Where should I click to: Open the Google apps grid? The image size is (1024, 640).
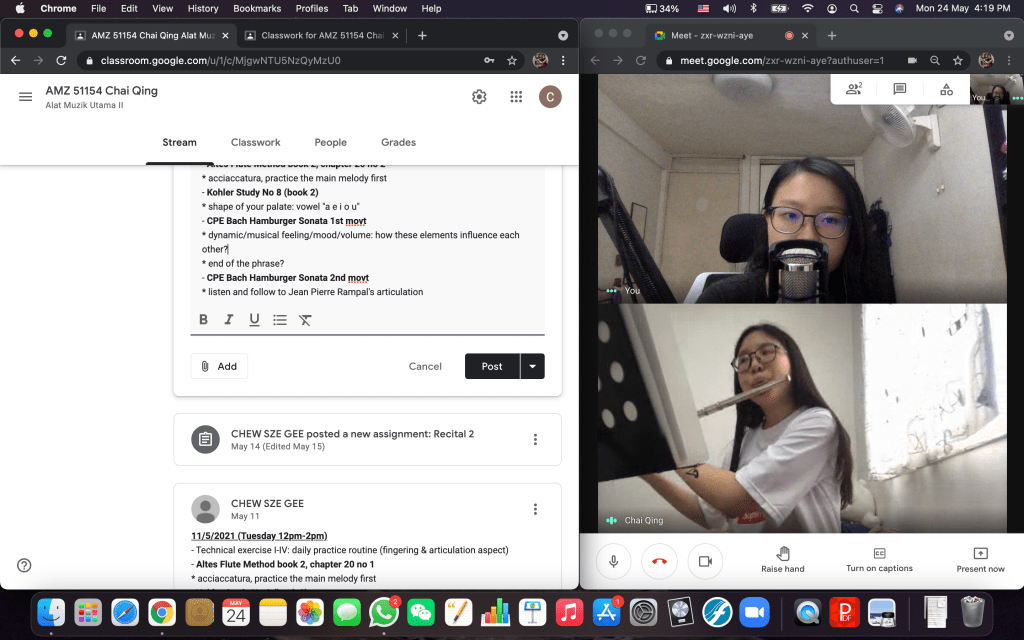pyautogui.click(x=516, y=97)
